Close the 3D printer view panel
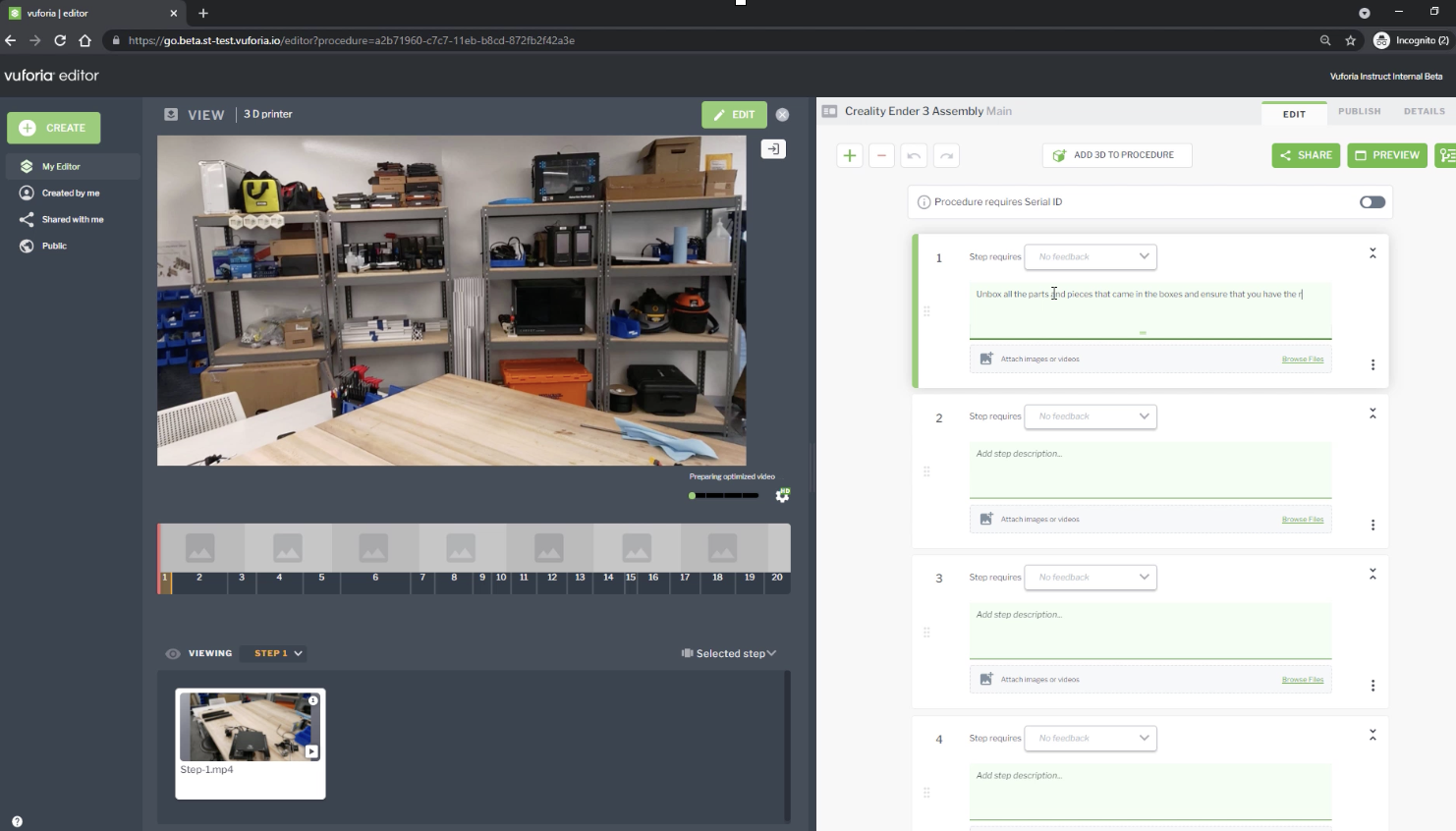This screenshot has height=831, width=1456. (782, 115)
